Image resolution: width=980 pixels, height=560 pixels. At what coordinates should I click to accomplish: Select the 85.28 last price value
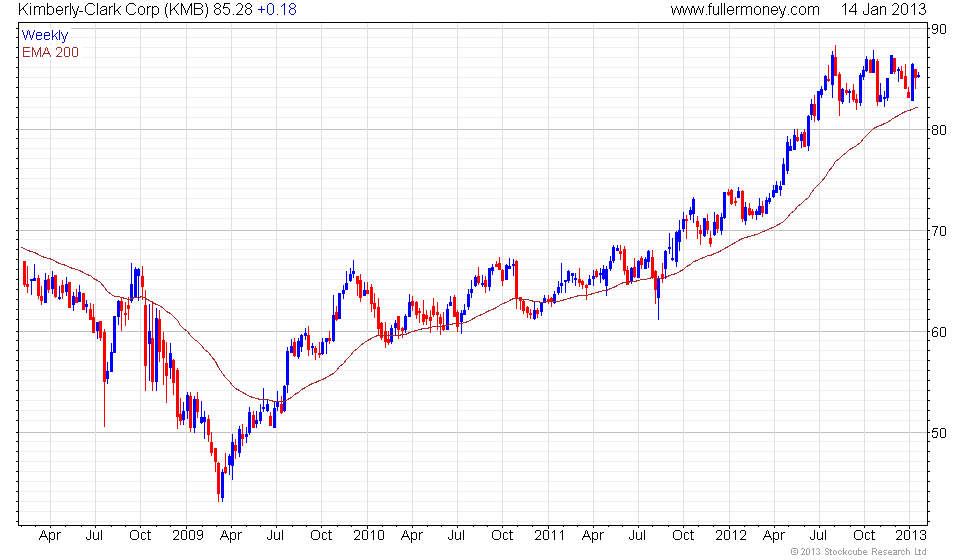tap(232, 10)
